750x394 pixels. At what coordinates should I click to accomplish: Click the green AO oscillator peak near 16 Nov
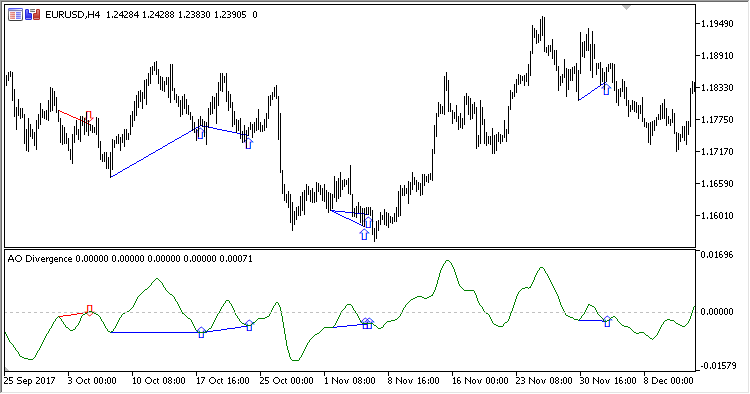447,261
